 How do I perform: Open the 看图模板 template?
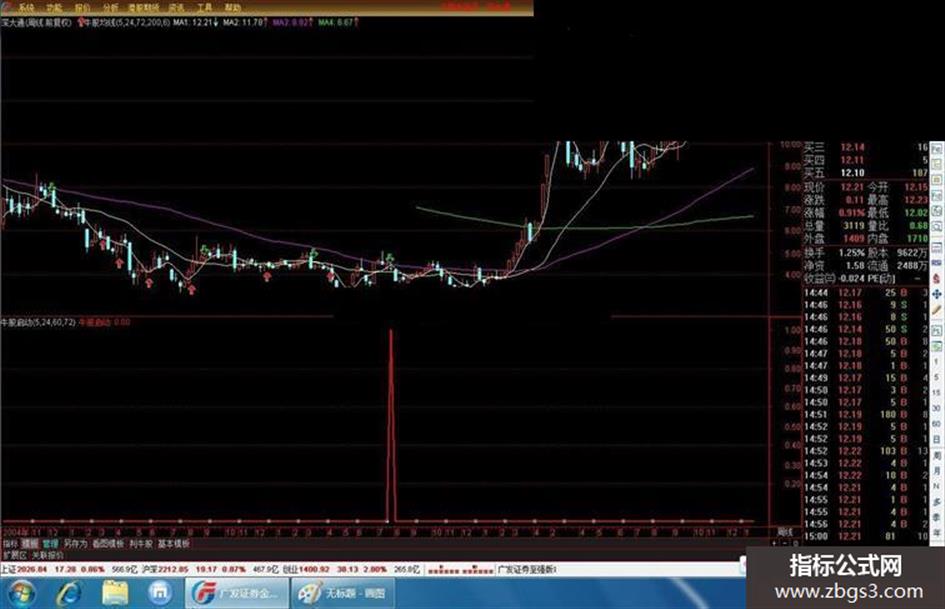click(x=107, y=543)
